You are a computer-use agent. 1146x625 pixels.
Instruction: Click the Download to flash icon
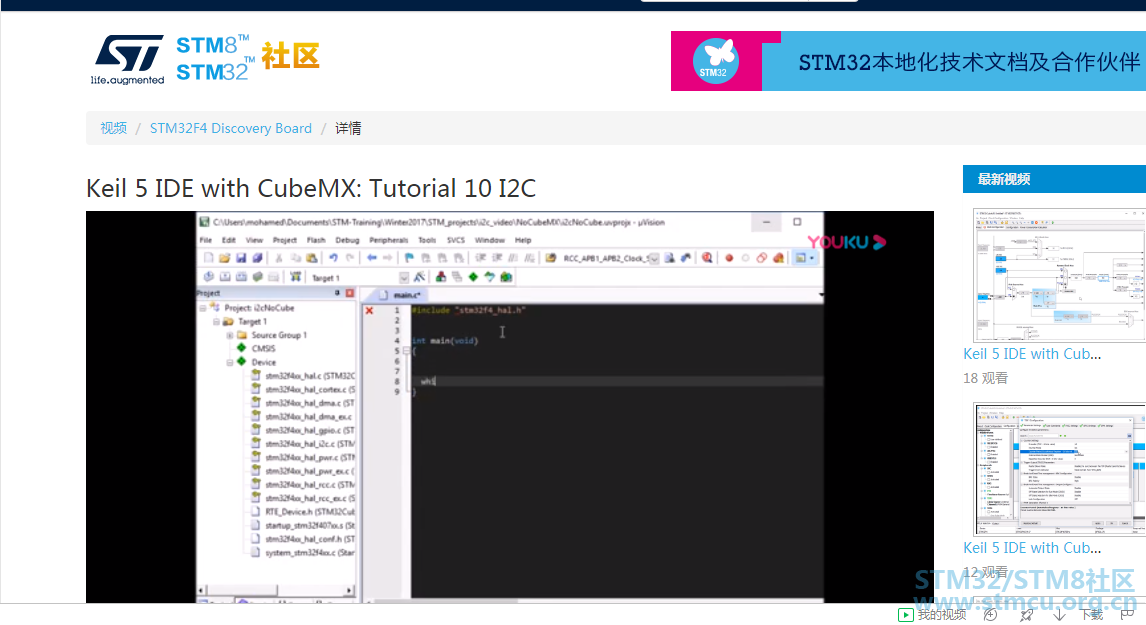pos(295,277)
